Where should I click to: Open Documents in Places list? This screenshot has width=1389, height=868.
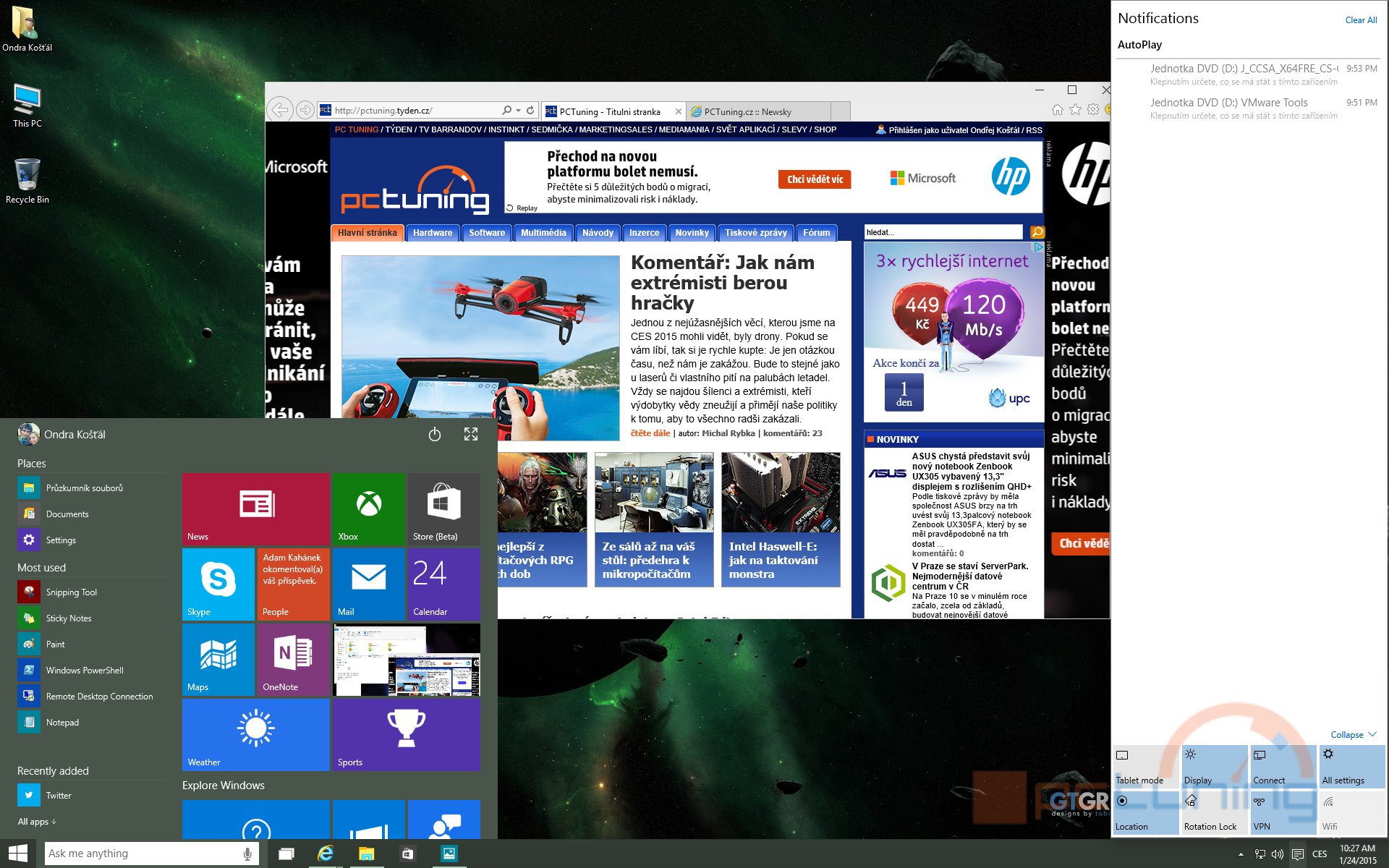(90, 514)
